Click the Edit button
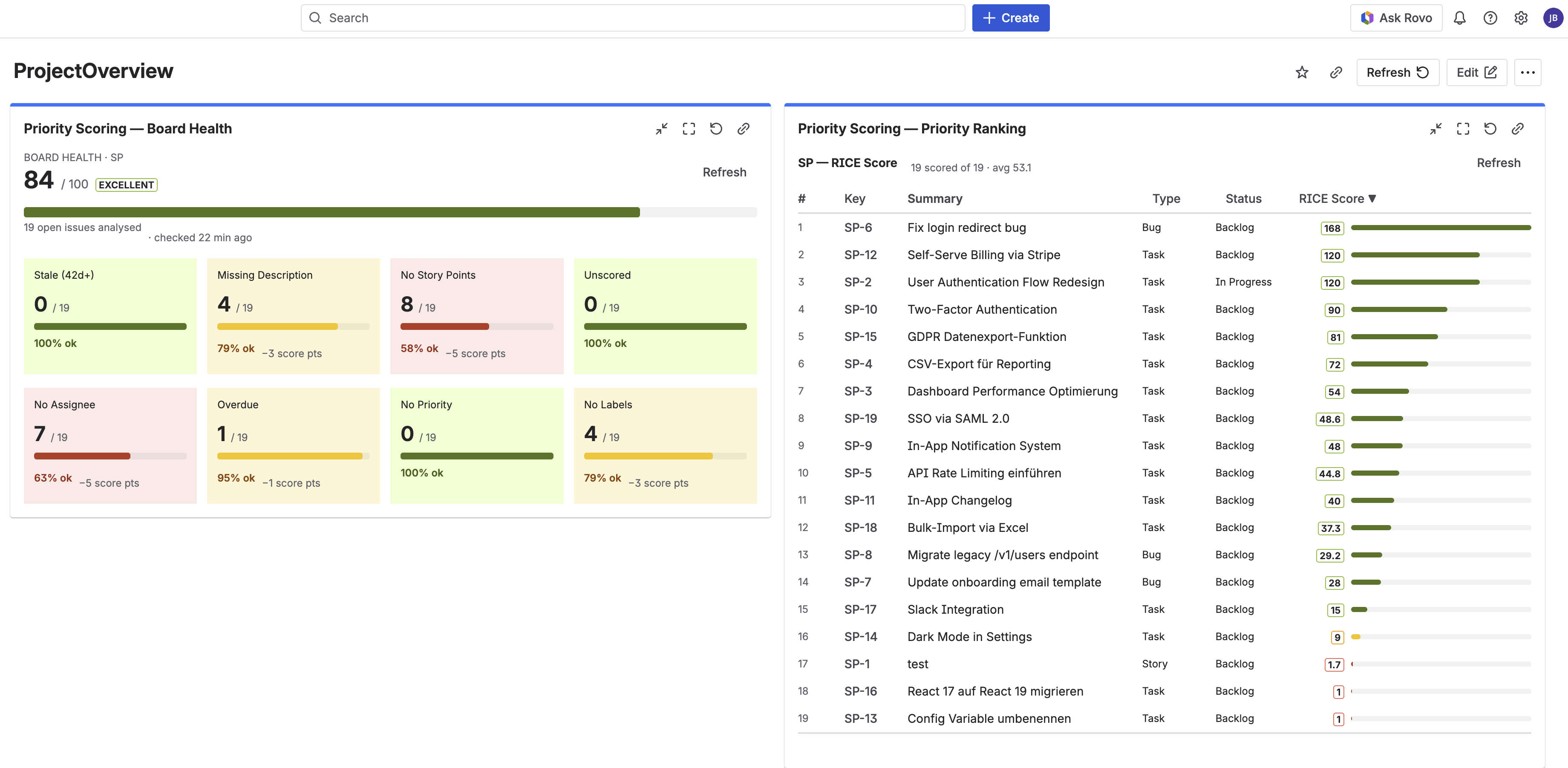1568x768 pixels. pos(1477,72)
